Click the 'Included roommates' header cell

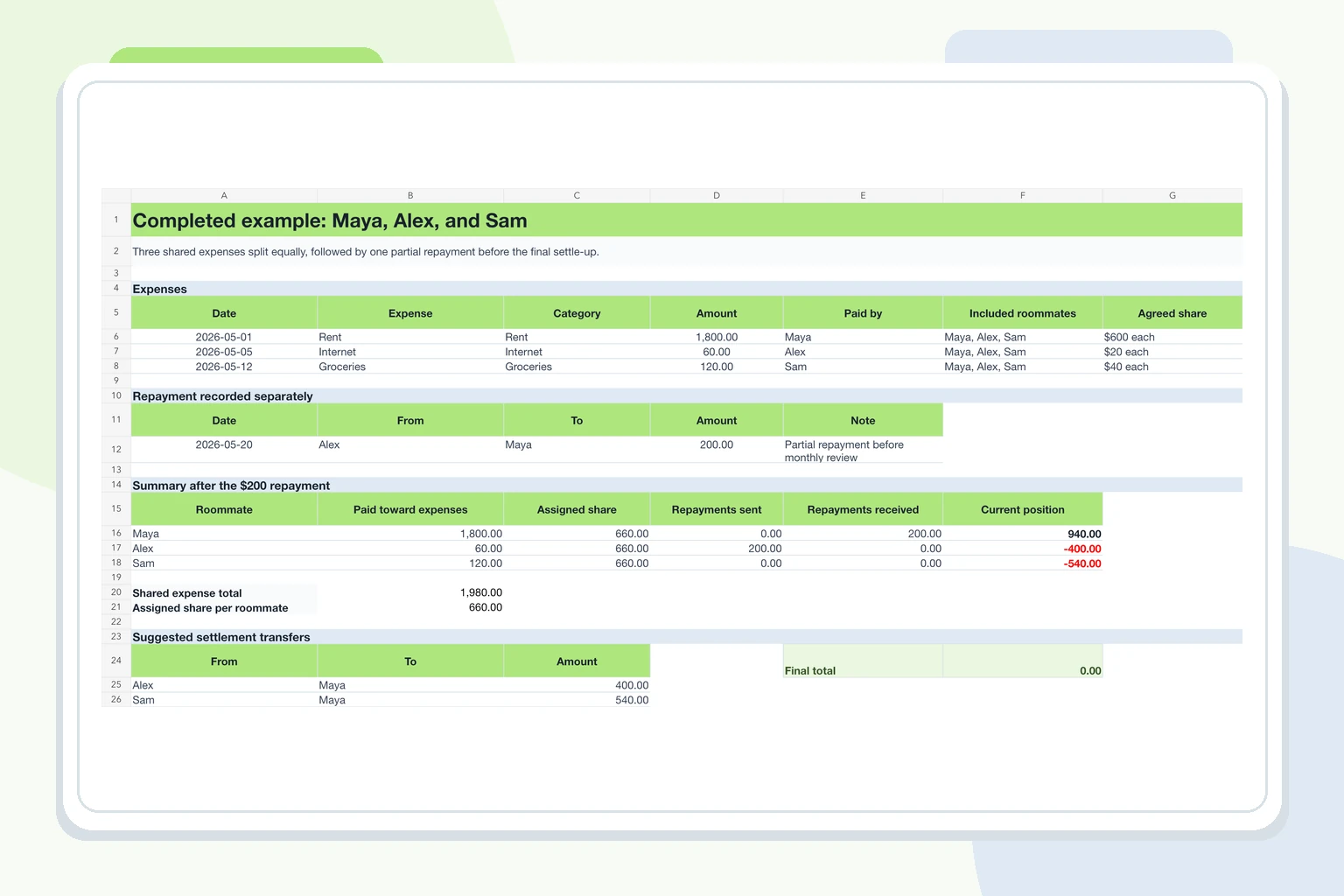(x=1023, y=313)
